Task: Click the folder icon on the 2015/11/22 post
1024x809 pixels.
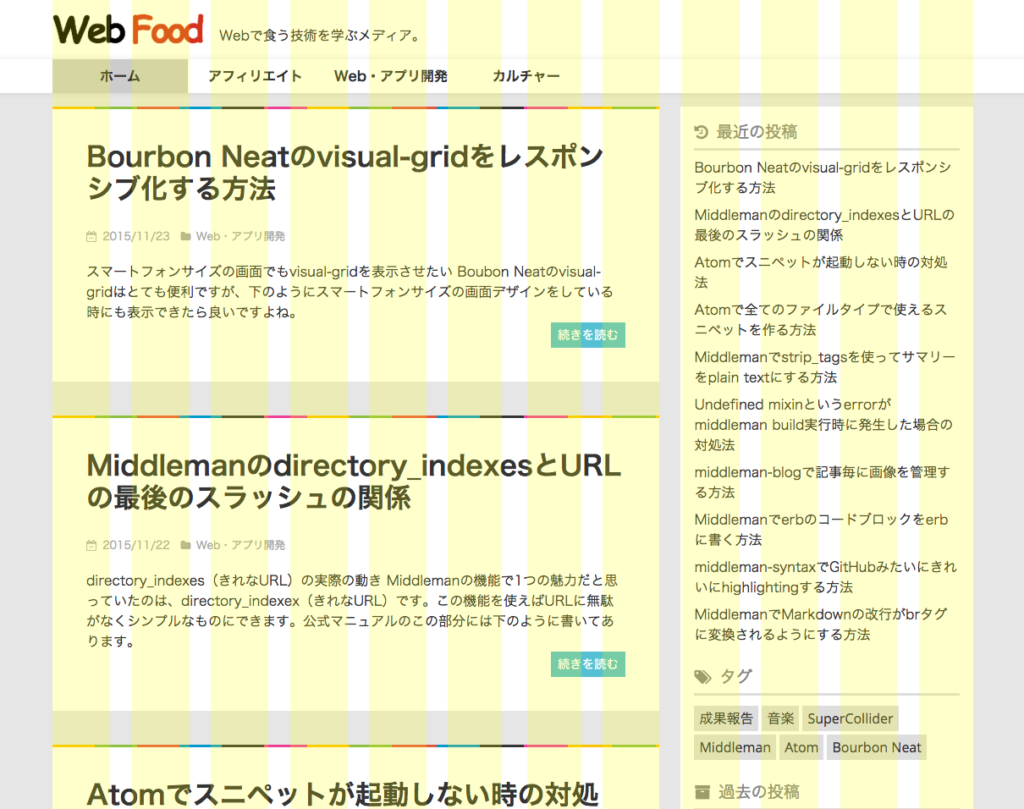Action: tap(186, 545)
